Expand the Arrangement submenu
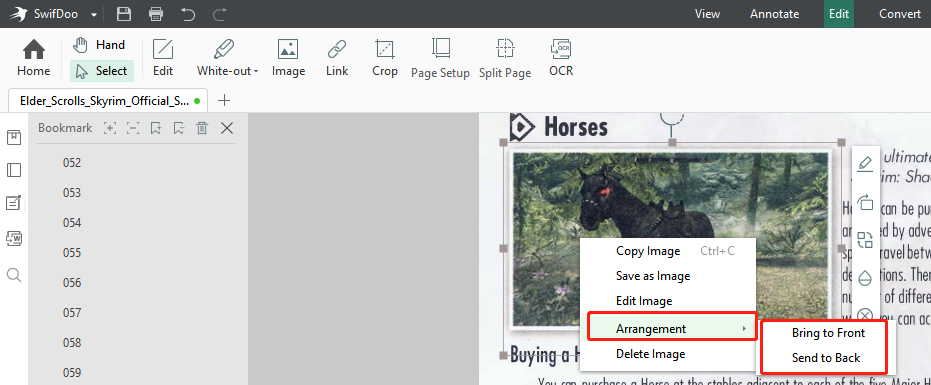The image size is (931, 385). (x=672, y=329)
